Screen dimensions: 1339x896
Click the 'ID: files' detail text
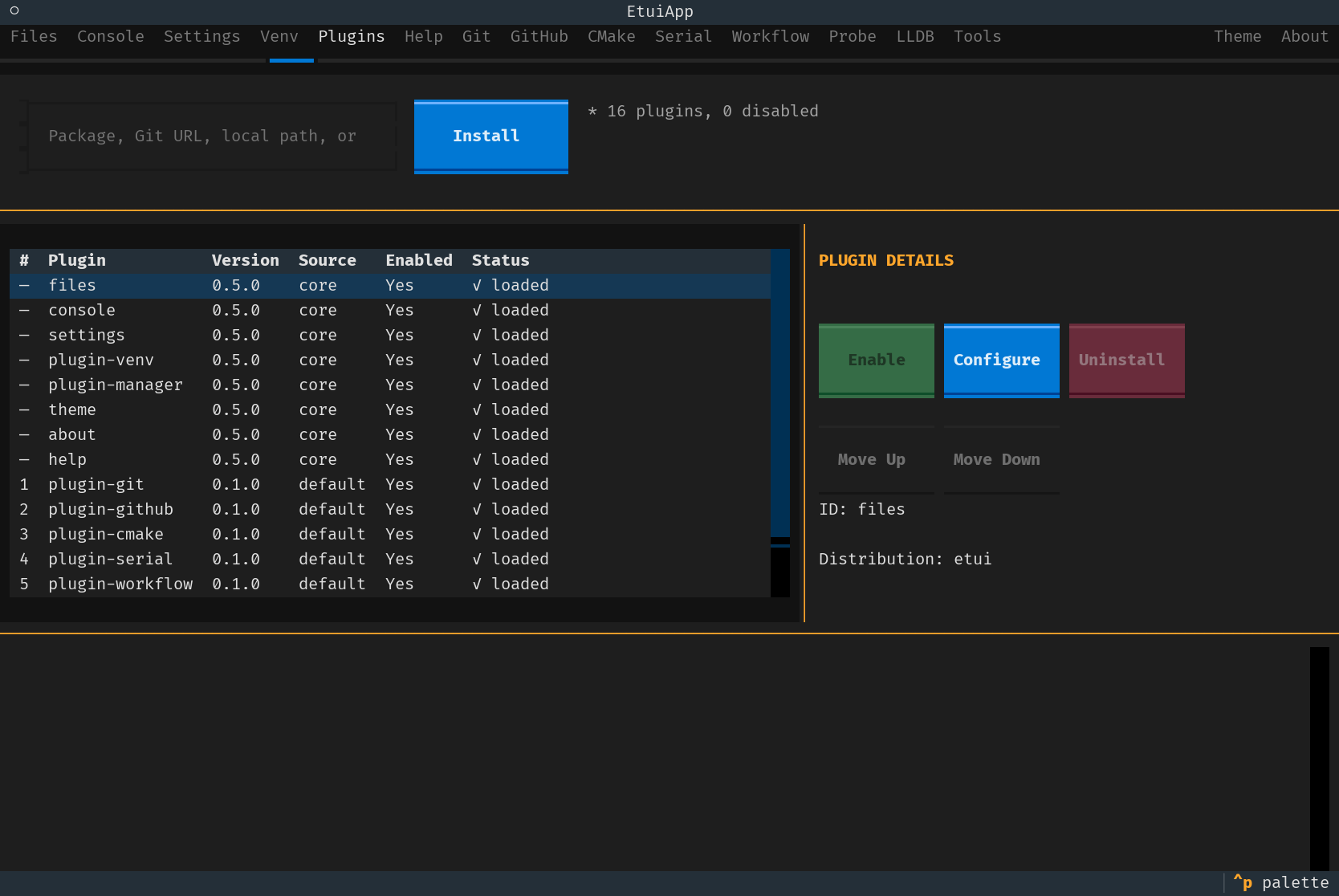pyautogui.click(x=862, y=510)
